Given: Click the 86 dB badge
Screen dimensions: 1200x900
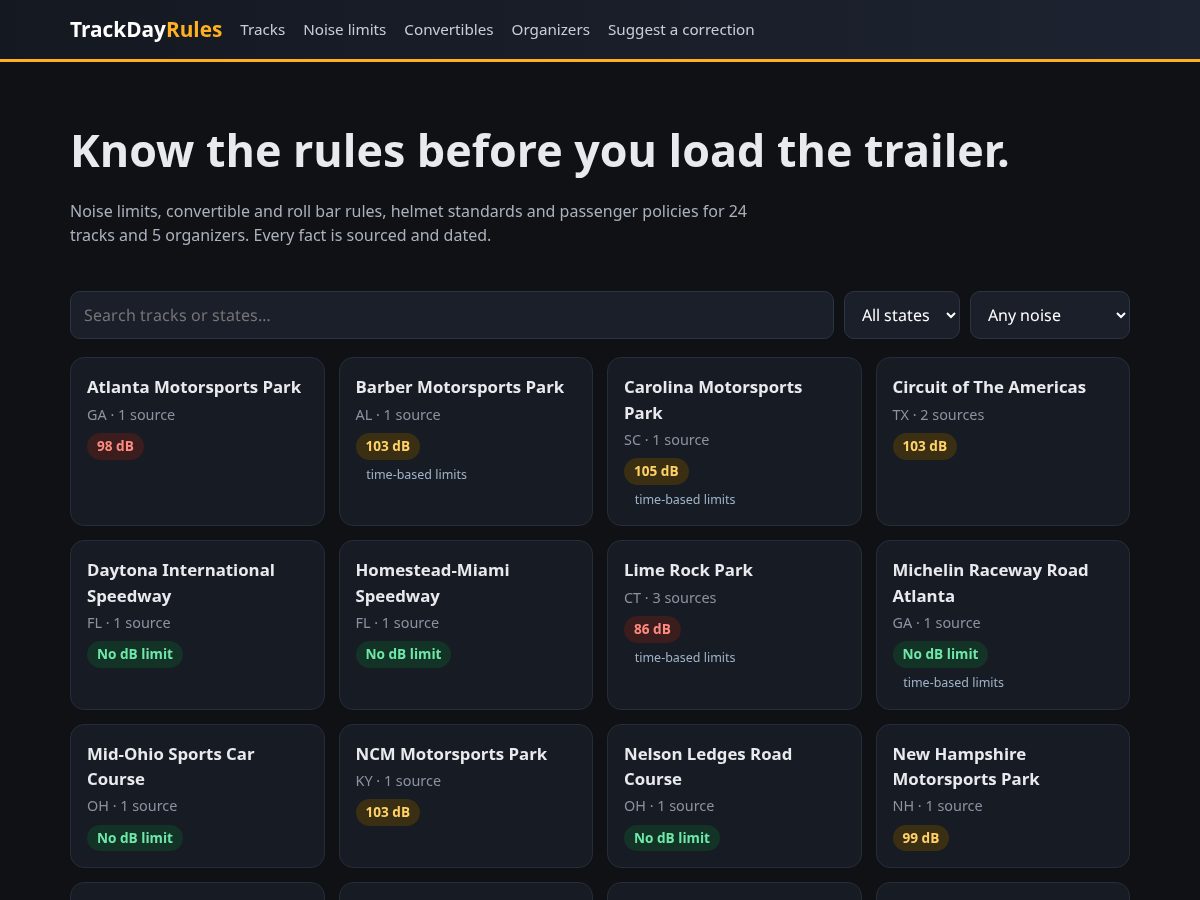Looking at the screenshot, I should coord(652,629).
